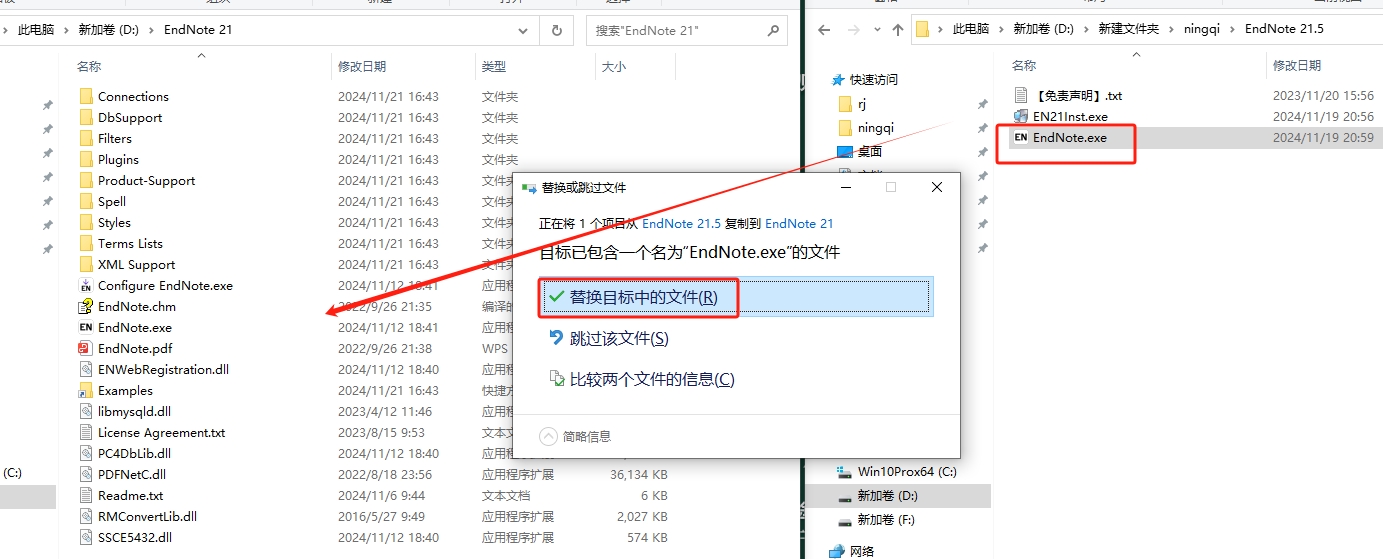Select the Terms Lists folder icon
This screenshot has height=559, width=1383.
tap(86, 244)
